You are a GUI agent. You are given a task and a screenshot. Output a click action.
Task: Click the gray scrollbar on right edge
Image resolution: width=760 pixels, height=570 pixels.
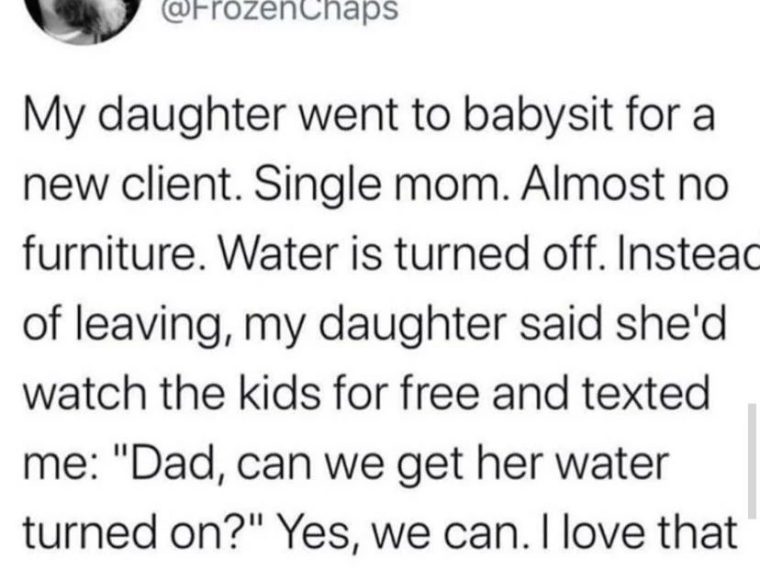pos(752,460)
